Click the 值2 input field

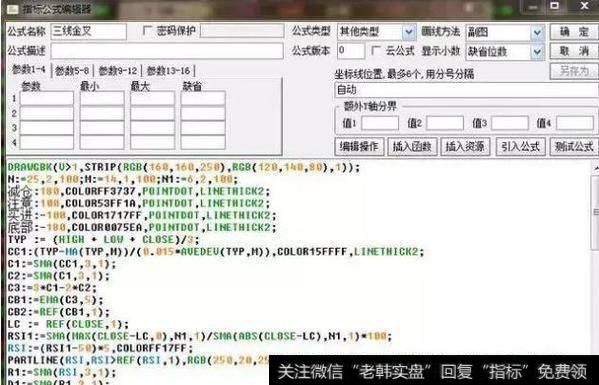[445, 123]
